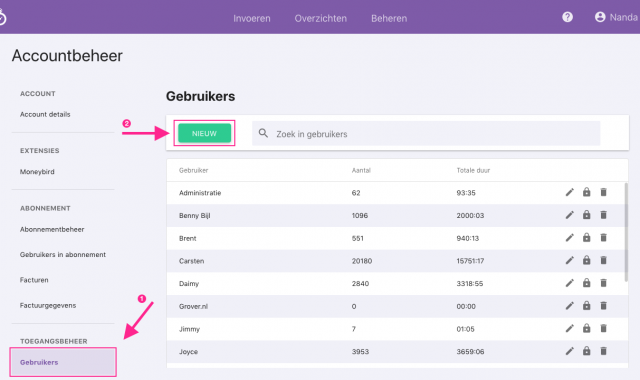Delete the Jimmy user

click(603, 329)
